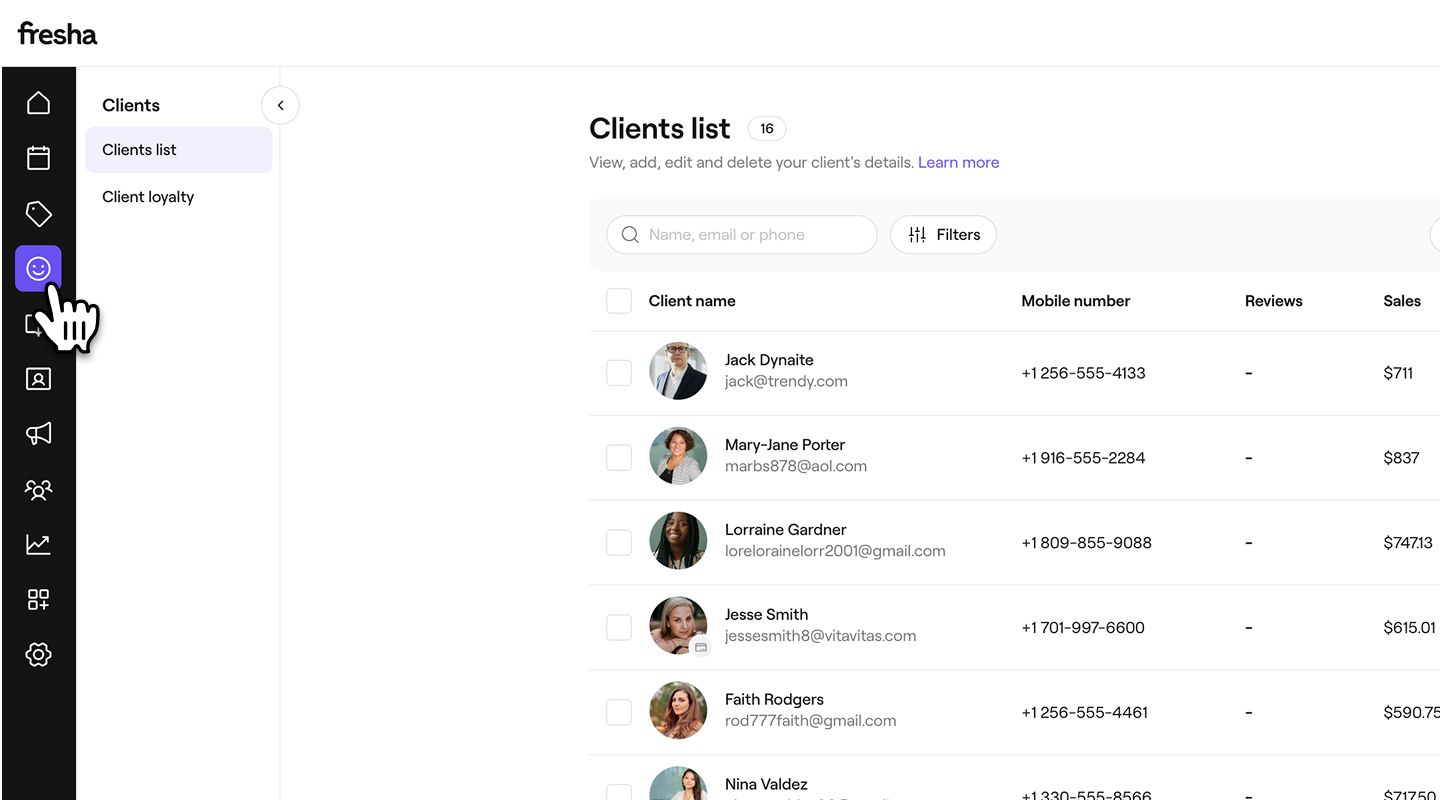The width and height of the screenshot is (1440, 800).
Task: Click phone number +1 256-555-4133
Action: (1083, 373)
